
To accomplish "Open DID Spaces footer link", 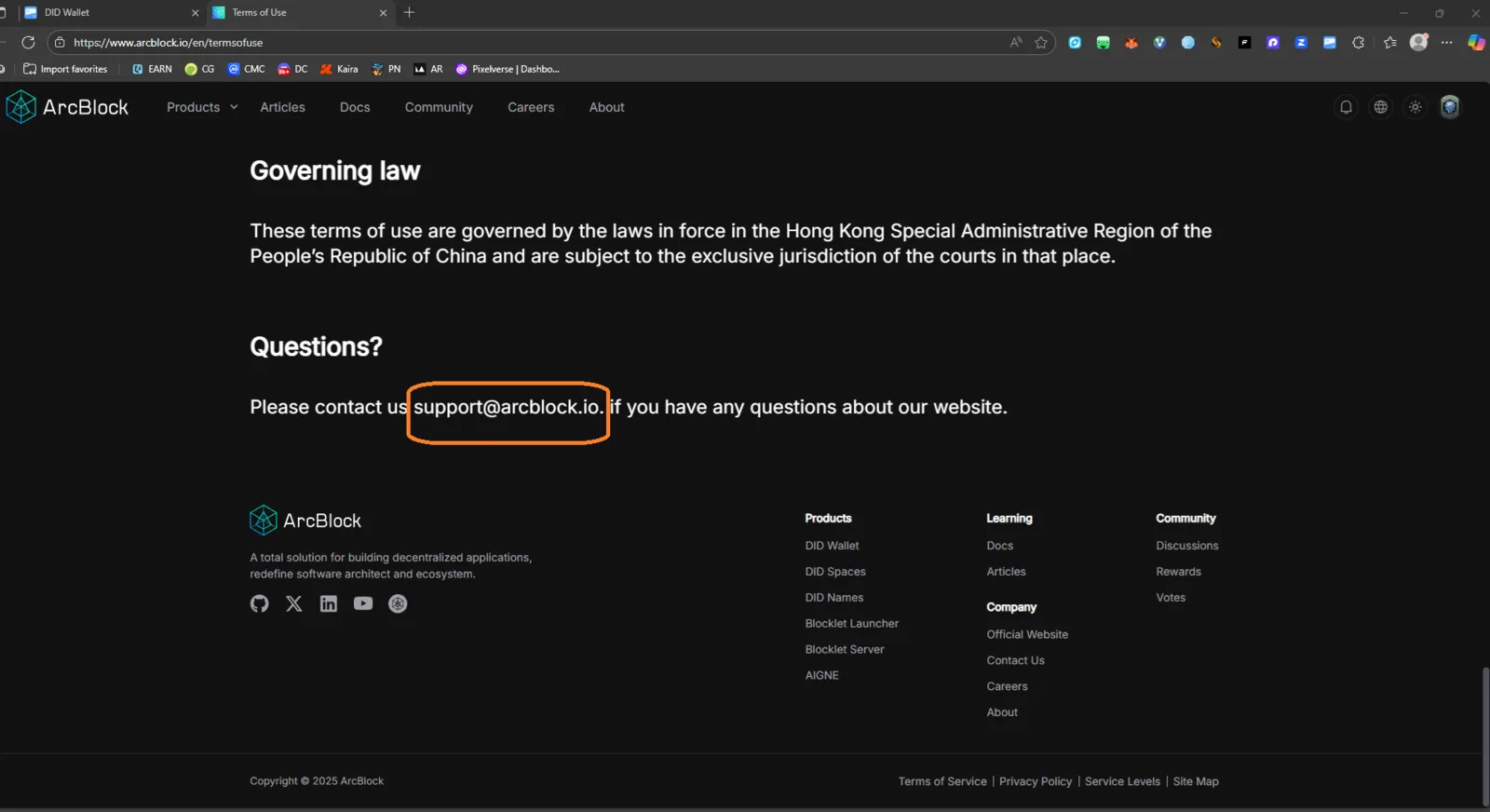I will [835, 572].
